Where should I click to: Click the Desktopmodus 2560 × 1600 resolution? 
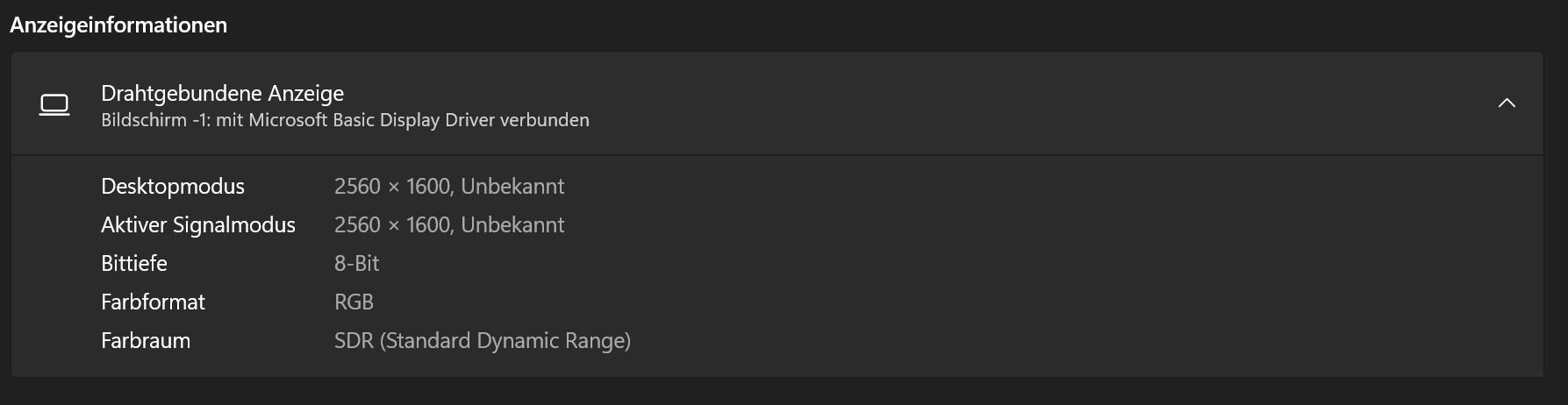[x=392, y=187]
